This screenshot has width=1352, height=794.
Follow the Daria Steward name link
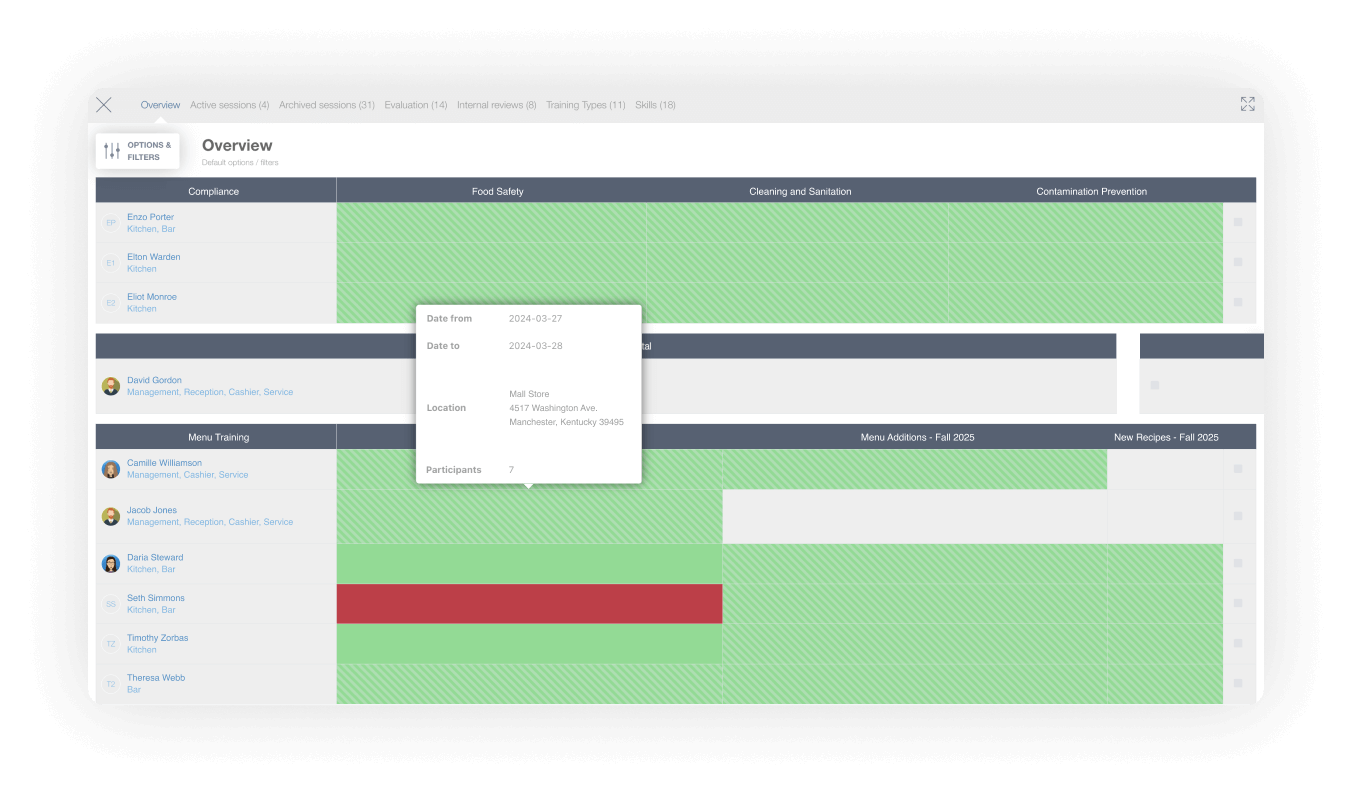click(155, 557)
